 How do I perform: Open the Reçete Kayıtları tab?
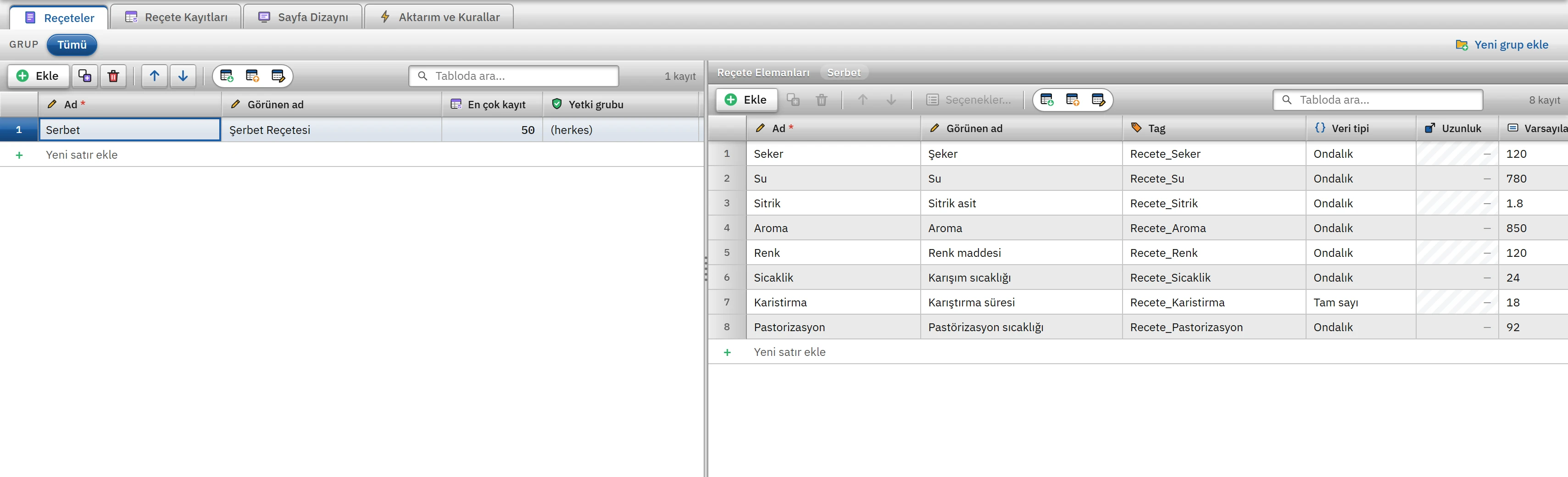176,17
